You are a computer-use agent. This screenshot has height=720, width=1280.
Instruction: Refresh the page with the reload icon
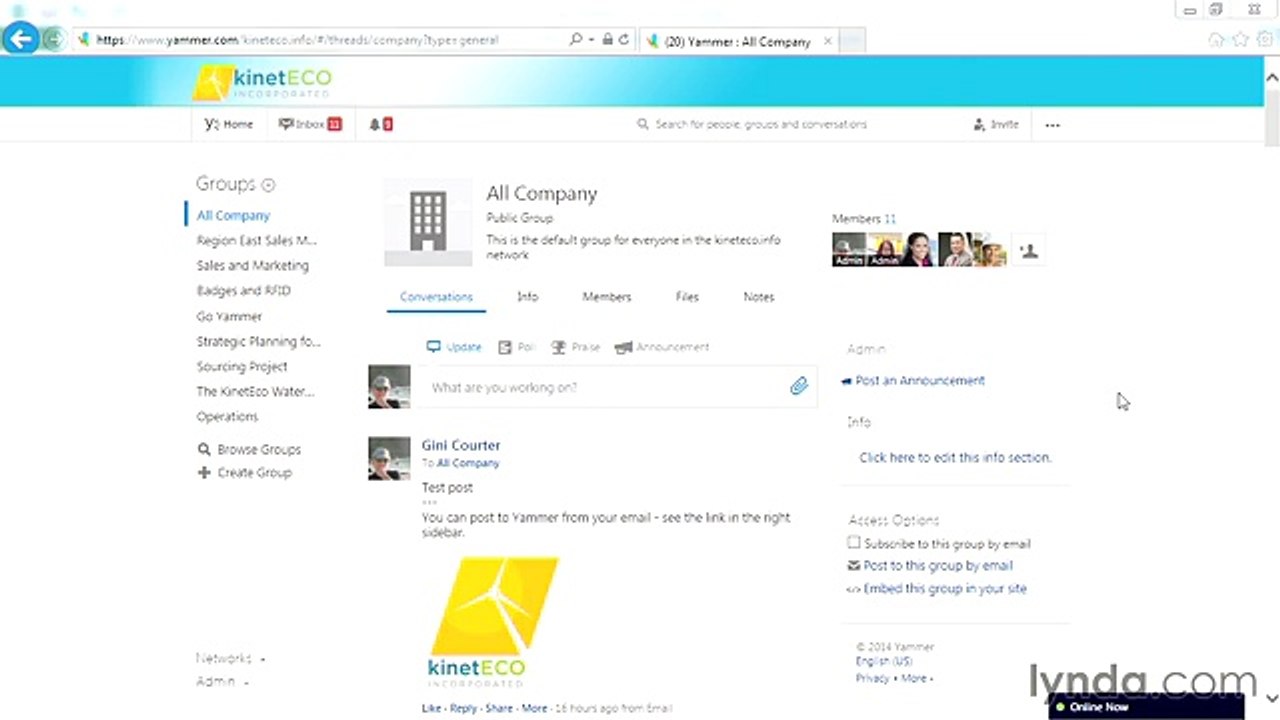pyautogui.click(x=623, y=40)
